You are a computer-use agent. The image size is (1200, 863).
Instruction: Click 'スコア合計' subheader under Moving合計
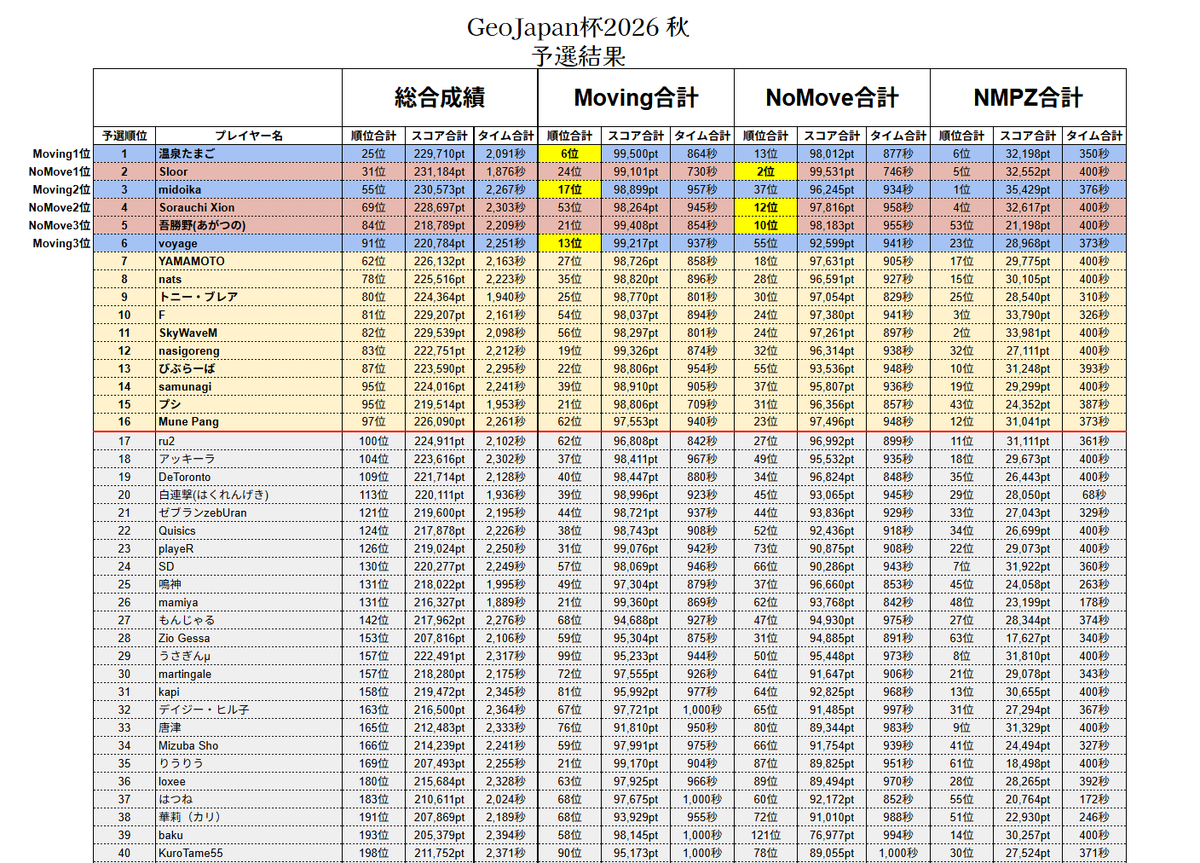[636, 136]
